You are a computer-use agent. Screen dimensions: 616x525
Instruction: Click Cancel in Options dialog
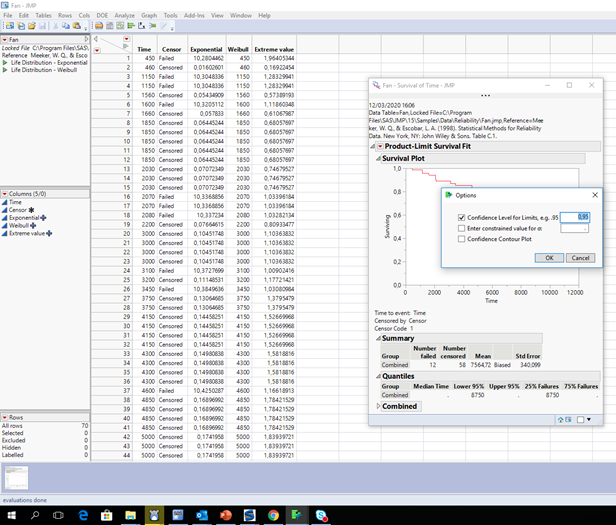coord(580,258)
